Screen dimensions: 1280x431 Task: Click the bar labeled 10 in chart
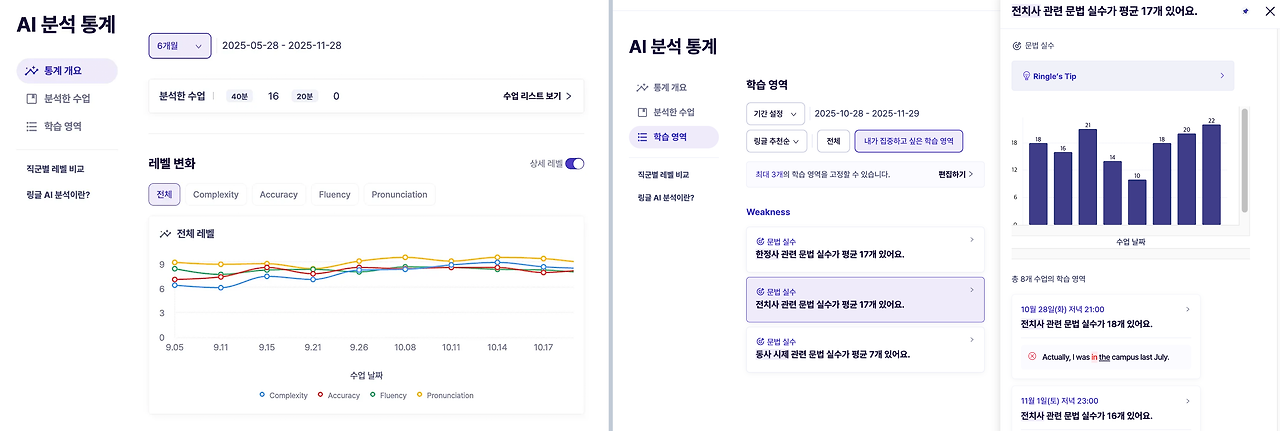[x=1136, y=203]
